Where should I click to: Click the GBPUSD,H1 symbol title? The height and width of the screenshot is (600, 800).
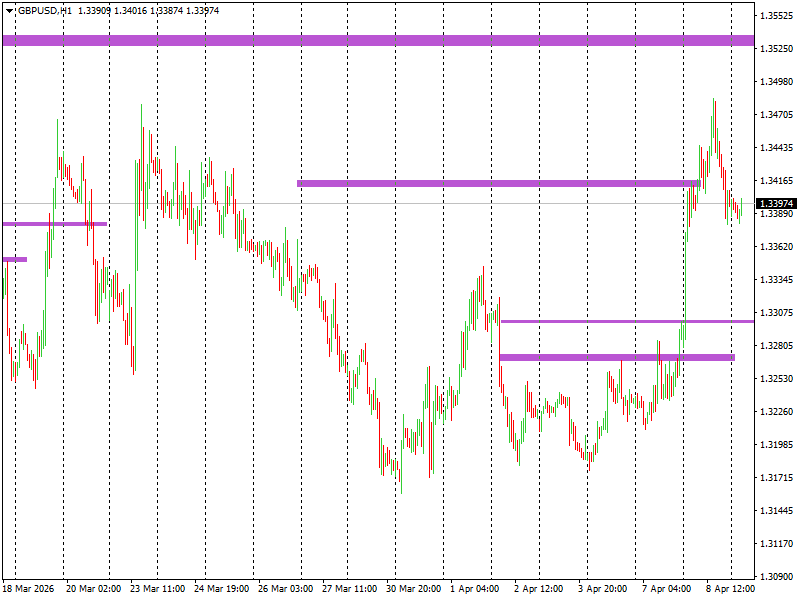click(x=44, y=10)
